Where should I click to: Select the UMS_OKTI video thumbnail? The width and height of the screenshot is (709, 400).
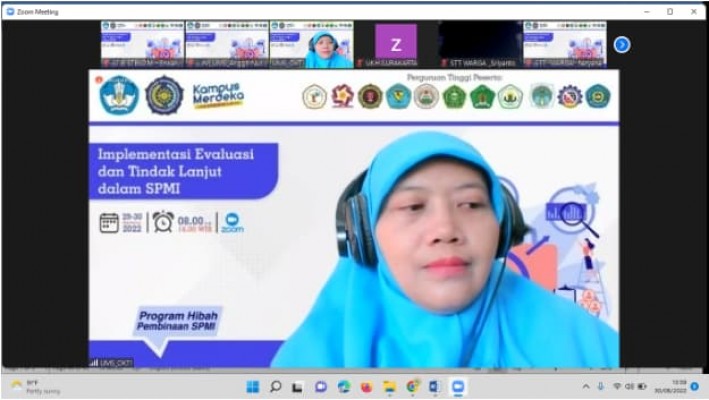click(x=311, y=44)
